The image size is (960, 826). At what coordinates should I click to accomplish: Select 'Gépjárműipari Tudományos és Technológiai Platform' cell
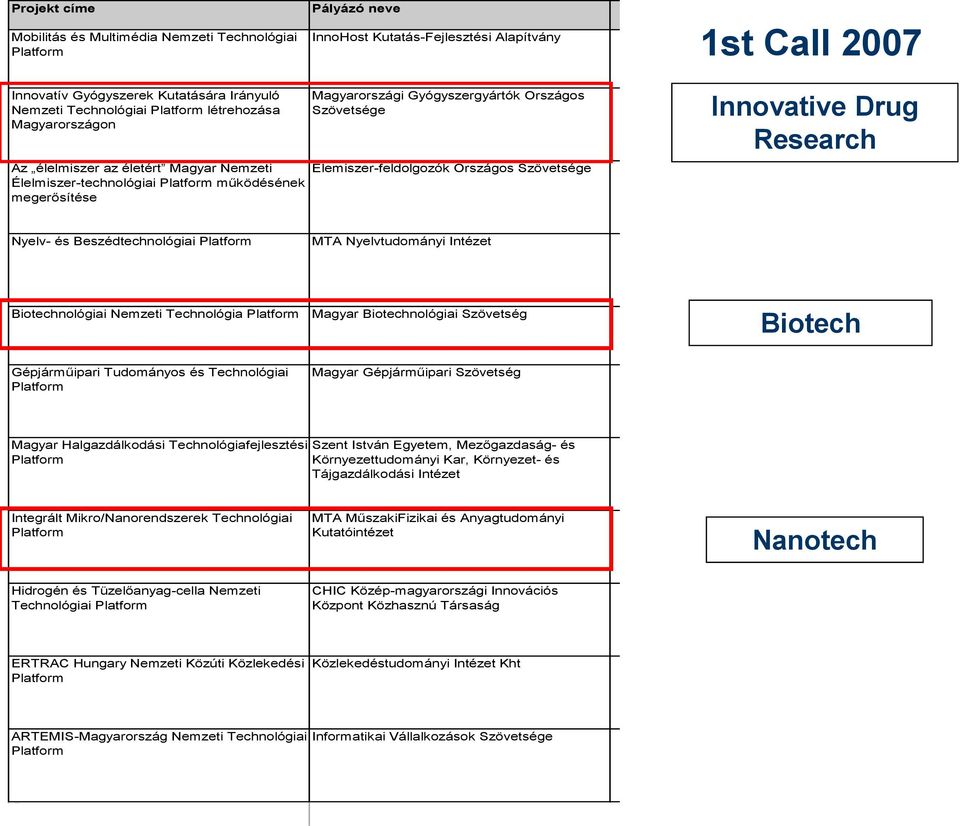[x=159, y=400]
